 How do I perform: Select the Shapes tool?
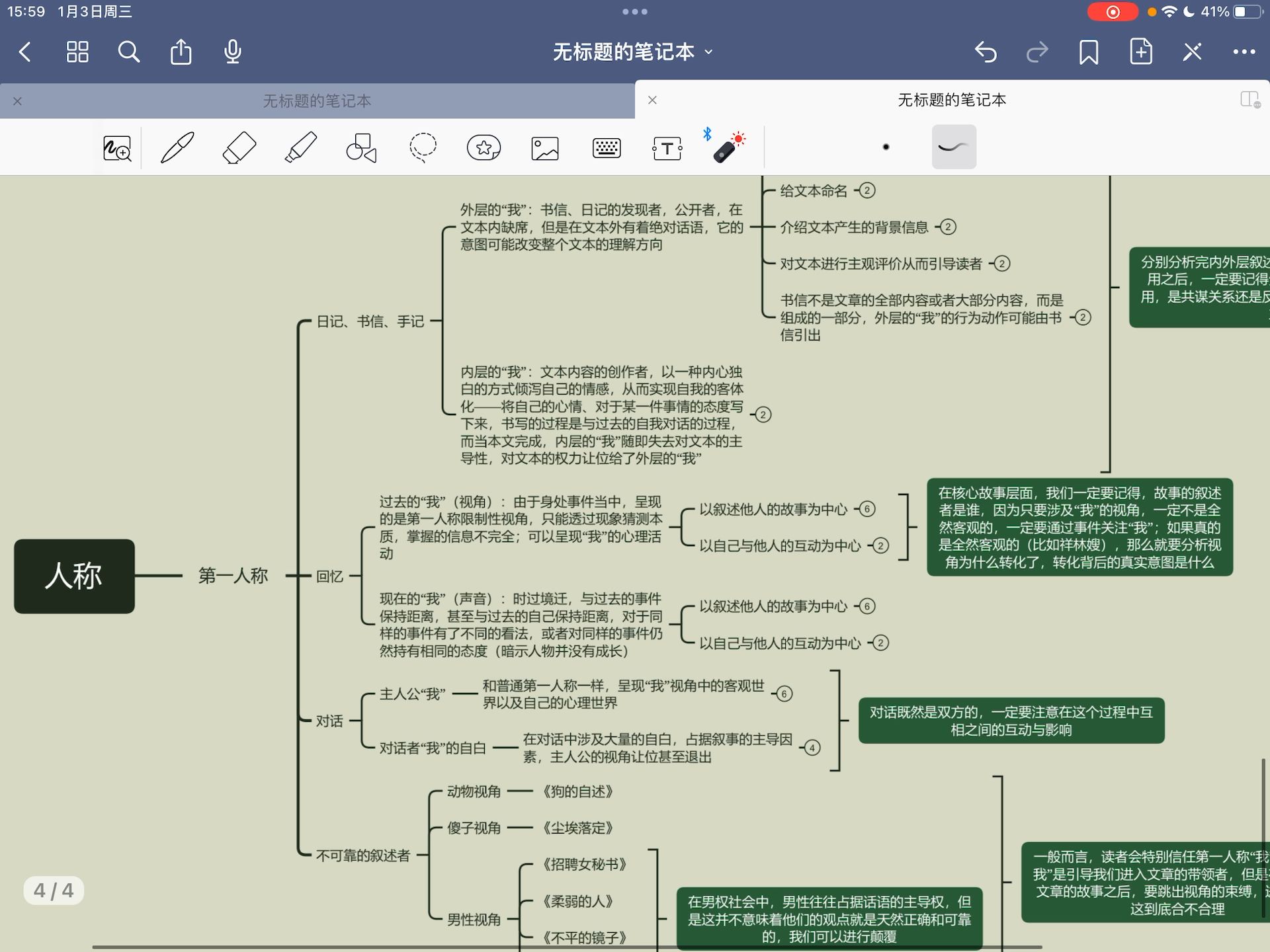(361, 147)
